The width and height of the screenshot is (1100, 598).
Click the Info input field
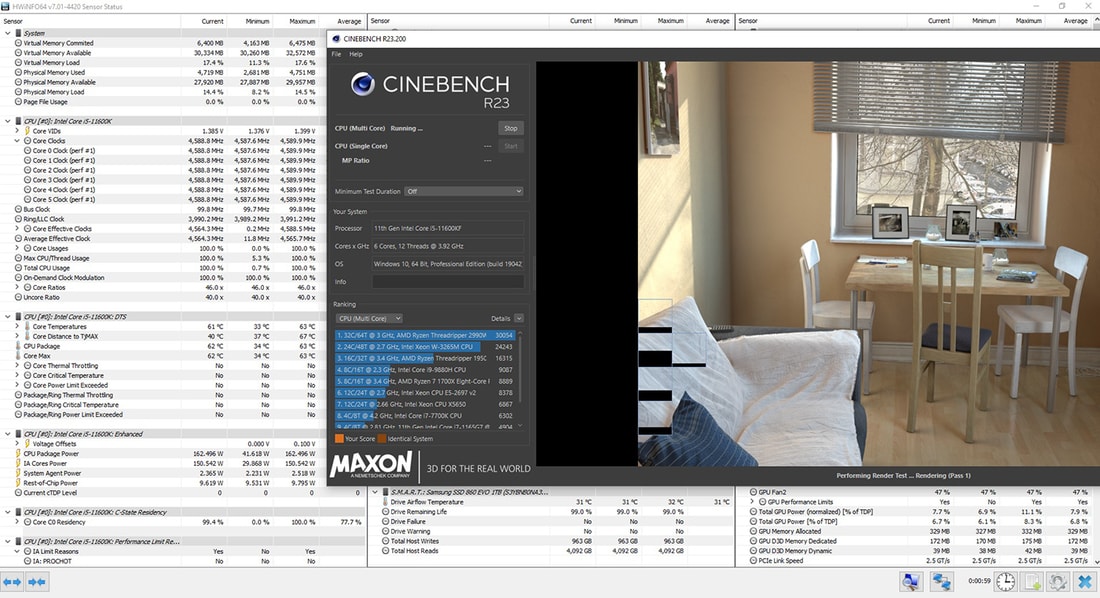448,281
